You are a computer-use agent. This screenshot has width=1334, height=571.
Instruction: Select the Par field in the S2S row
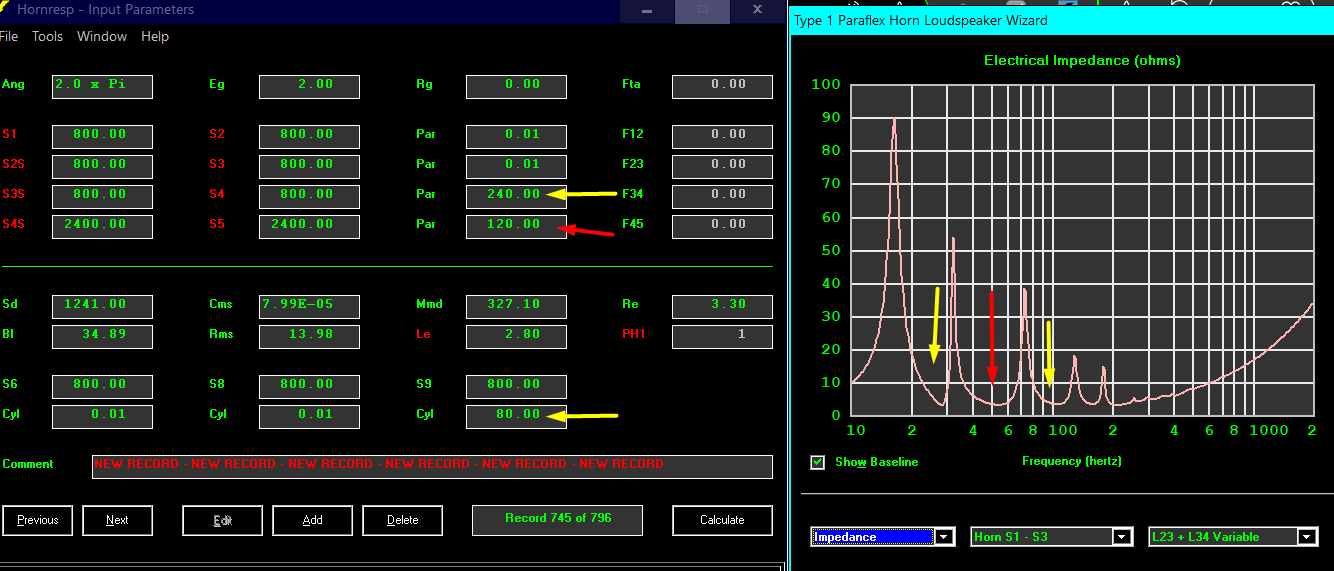(x=516, y=166)
